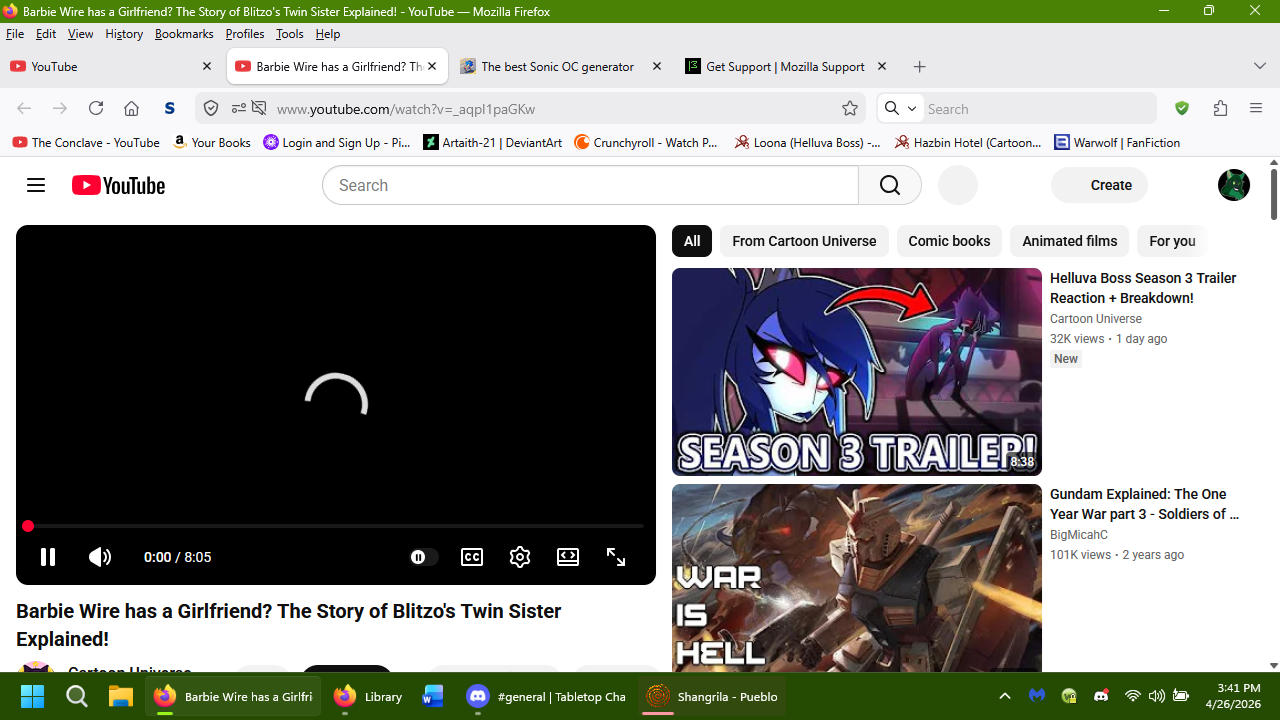Mute the video volume speaker icon
1280x720 pixels.
pos(100,557)
